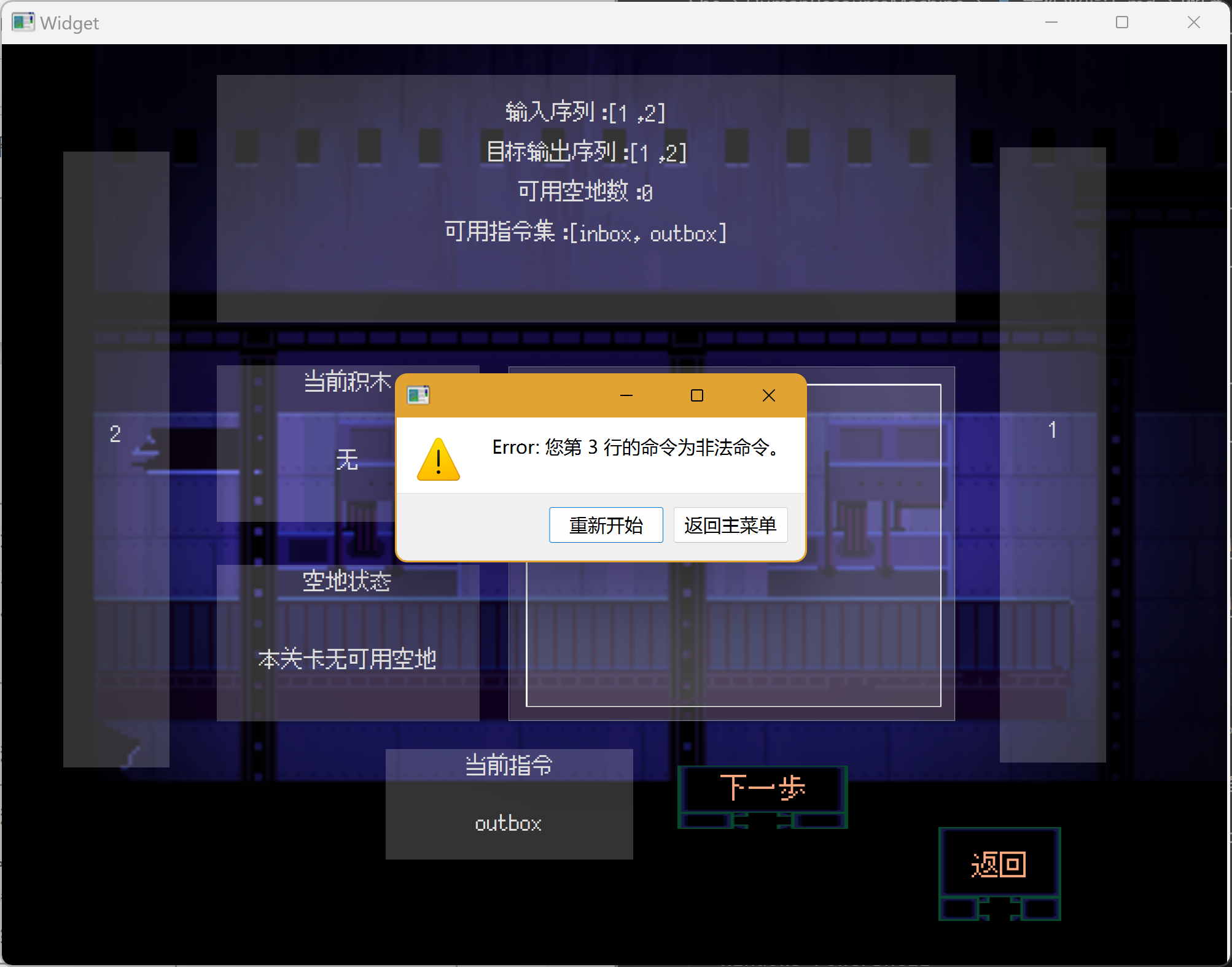
Task: Click the outbox current instruction value
Action: (x=509, y=823)
